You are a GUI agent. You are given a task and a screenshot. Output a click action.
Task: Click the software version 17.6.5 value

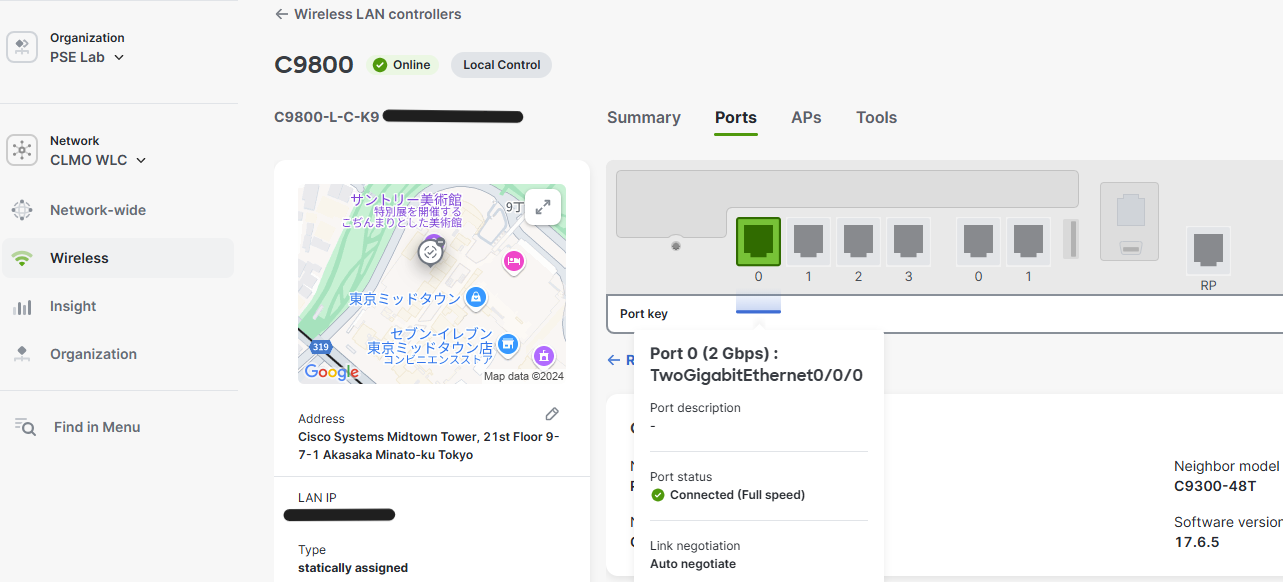(x=1197, y=542)
